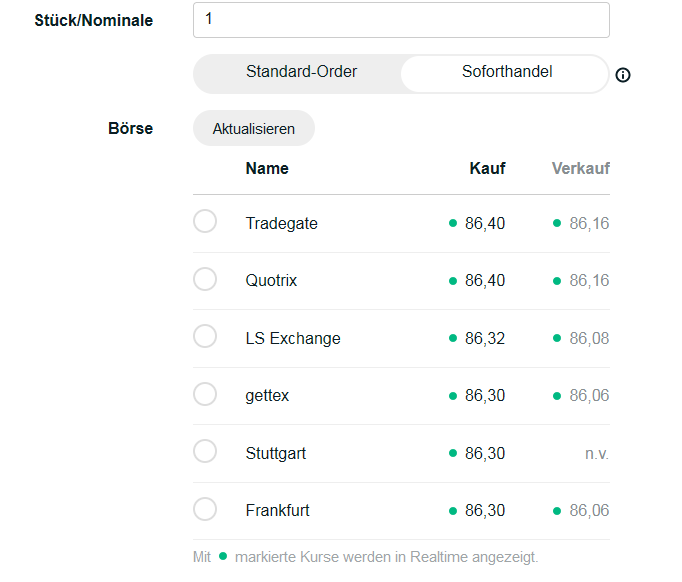This screenshot has height=582, width=682.
Task: Choose the Frankfurt exchange radio button
Action: click(x=205, y=510)
